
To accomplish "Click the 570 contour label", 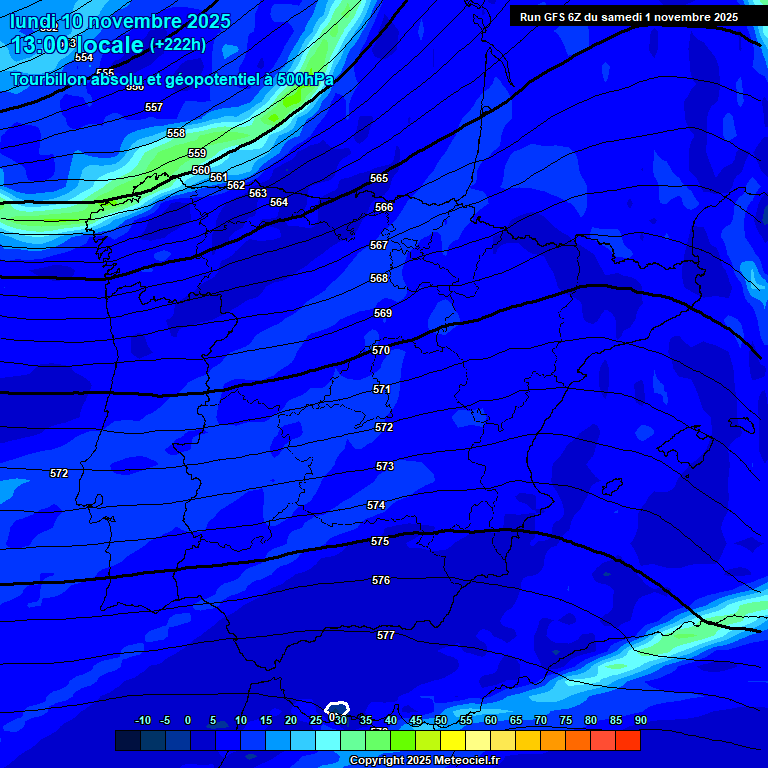I will pos(381,351).
